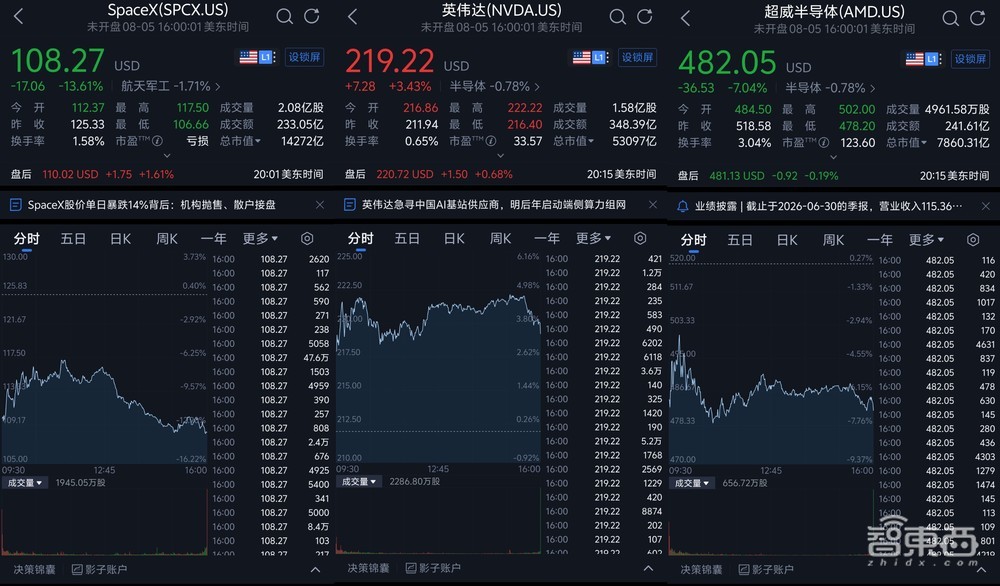The image size is (1000, 586).
Task: Set lock screen for NVDA quote
Action: pos(637,57)
